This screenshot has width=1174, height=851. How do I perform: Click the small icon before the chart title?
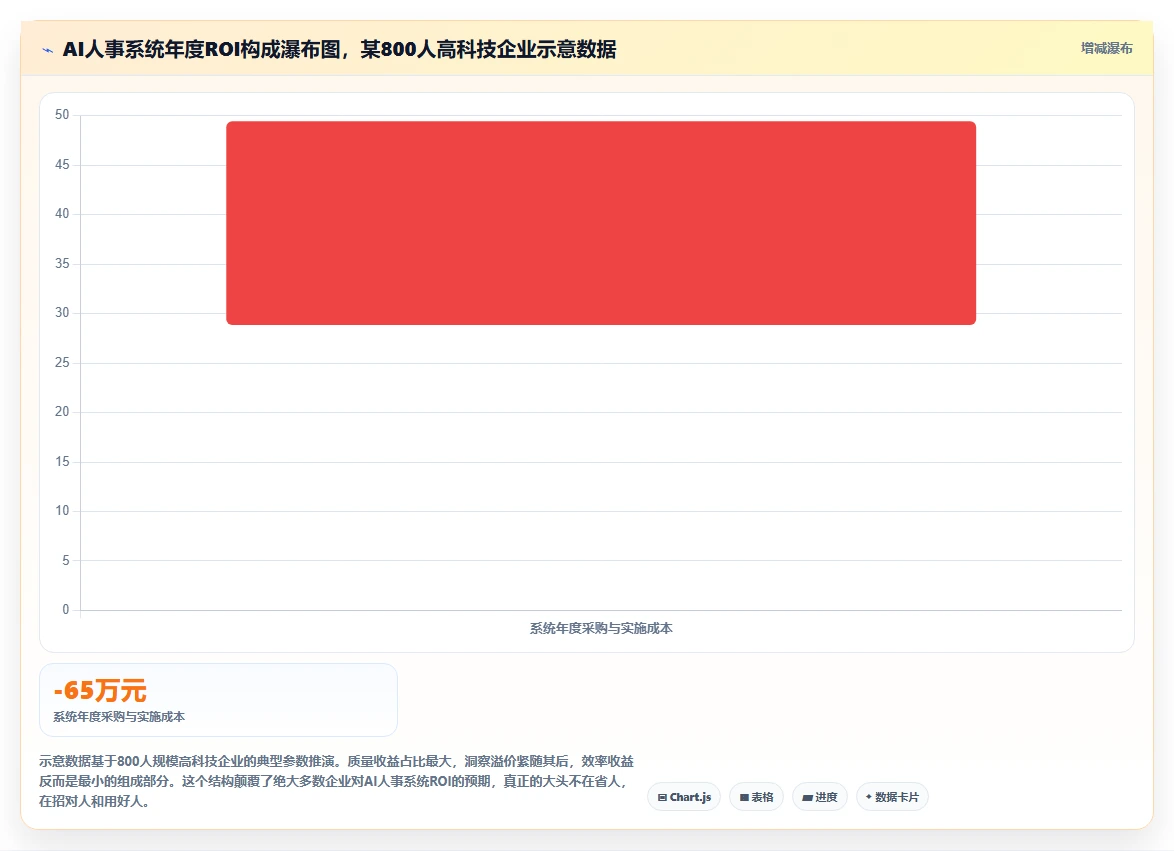tap(48, 50)
